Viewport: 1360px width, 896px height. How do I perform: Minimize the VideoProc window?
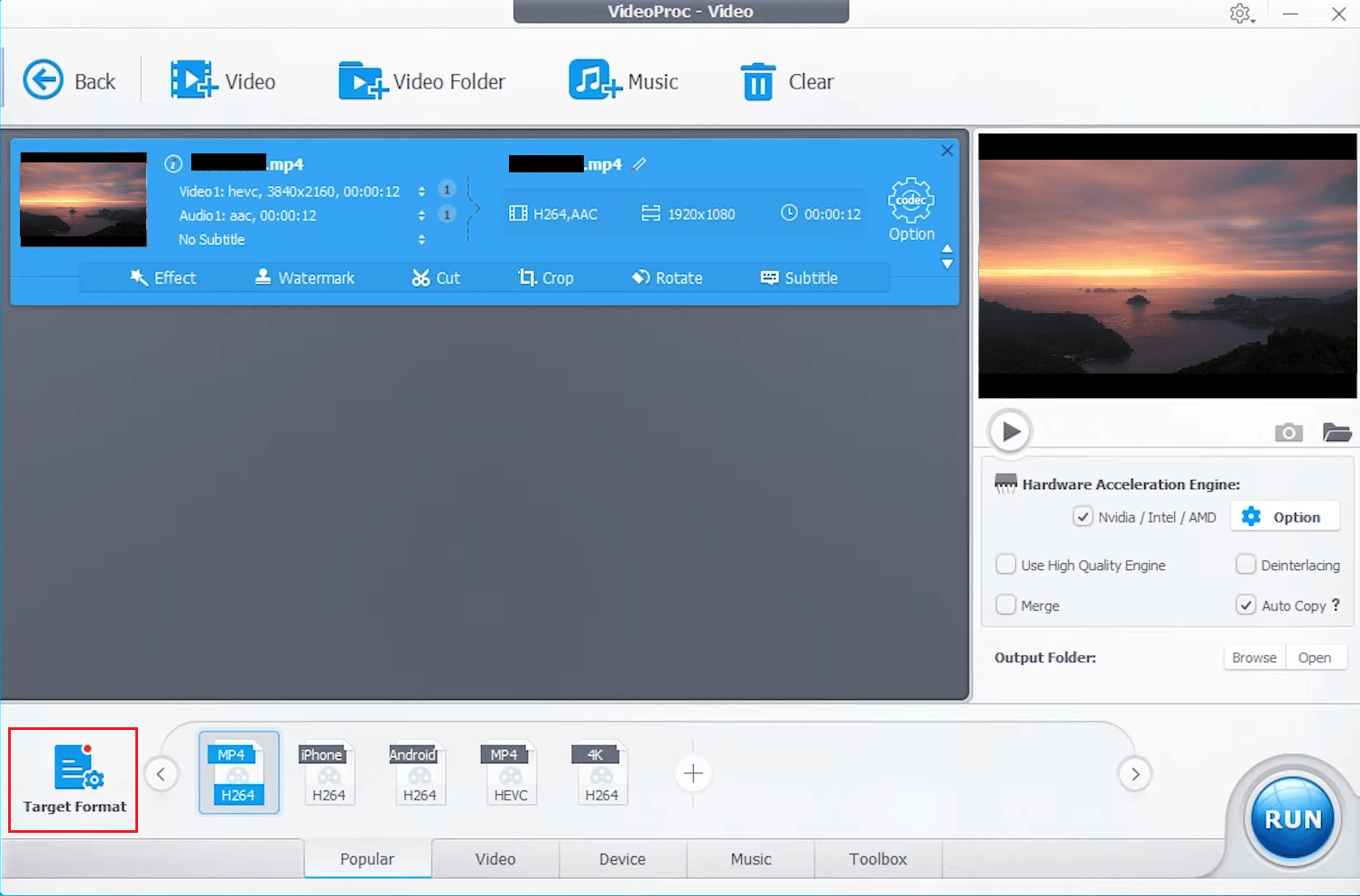click(x=1291, y=14)
